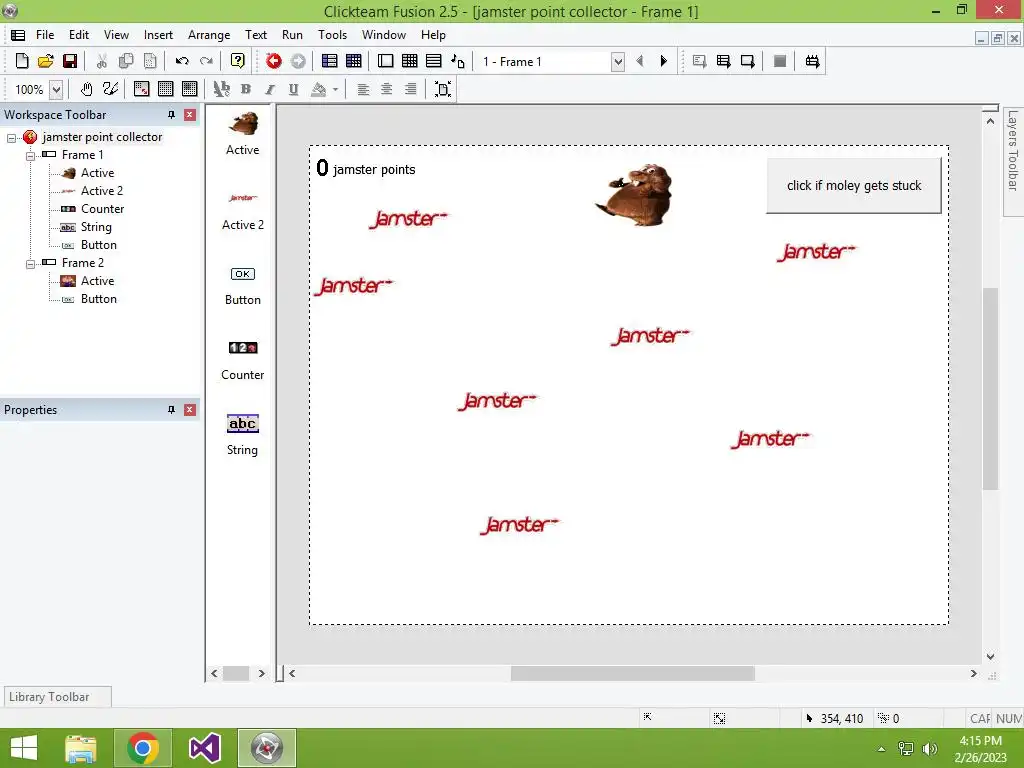Click the center frame zoom icon

(x=443, y=89)
